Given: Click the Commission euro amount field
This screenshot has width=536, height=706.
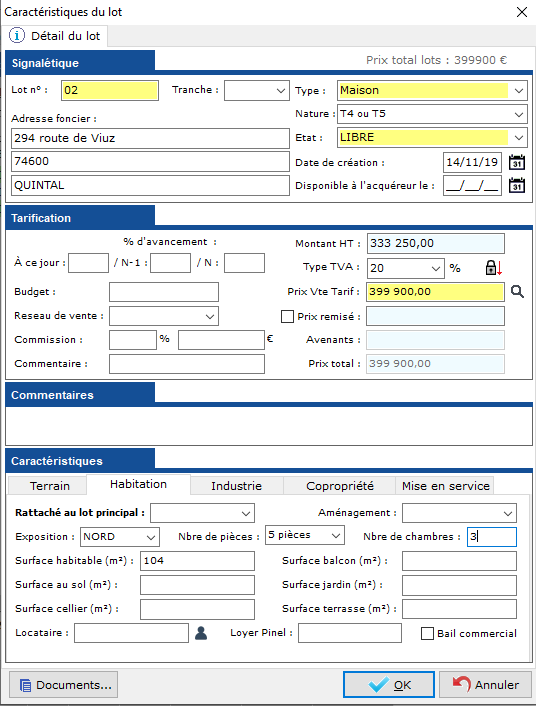Looking at the screenshot, I should (221, 340).
